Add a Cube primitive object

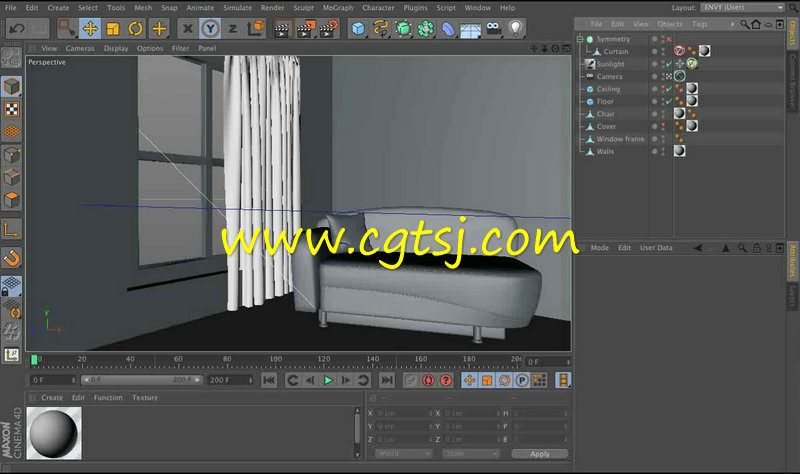pyautogui.click(x=358, y=29)
